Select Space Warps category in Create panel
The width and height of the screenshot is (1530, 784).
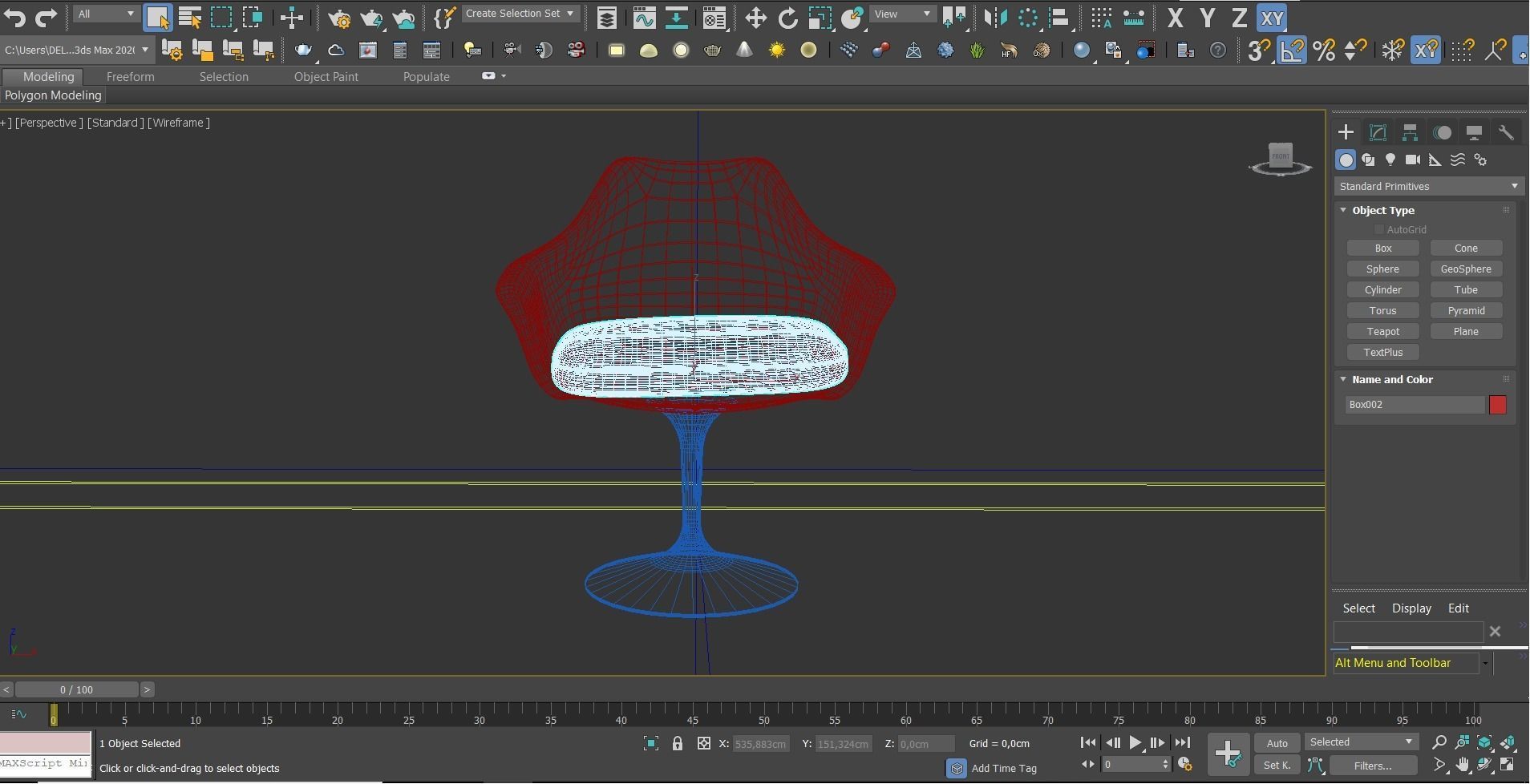(x=1458, y=160)
